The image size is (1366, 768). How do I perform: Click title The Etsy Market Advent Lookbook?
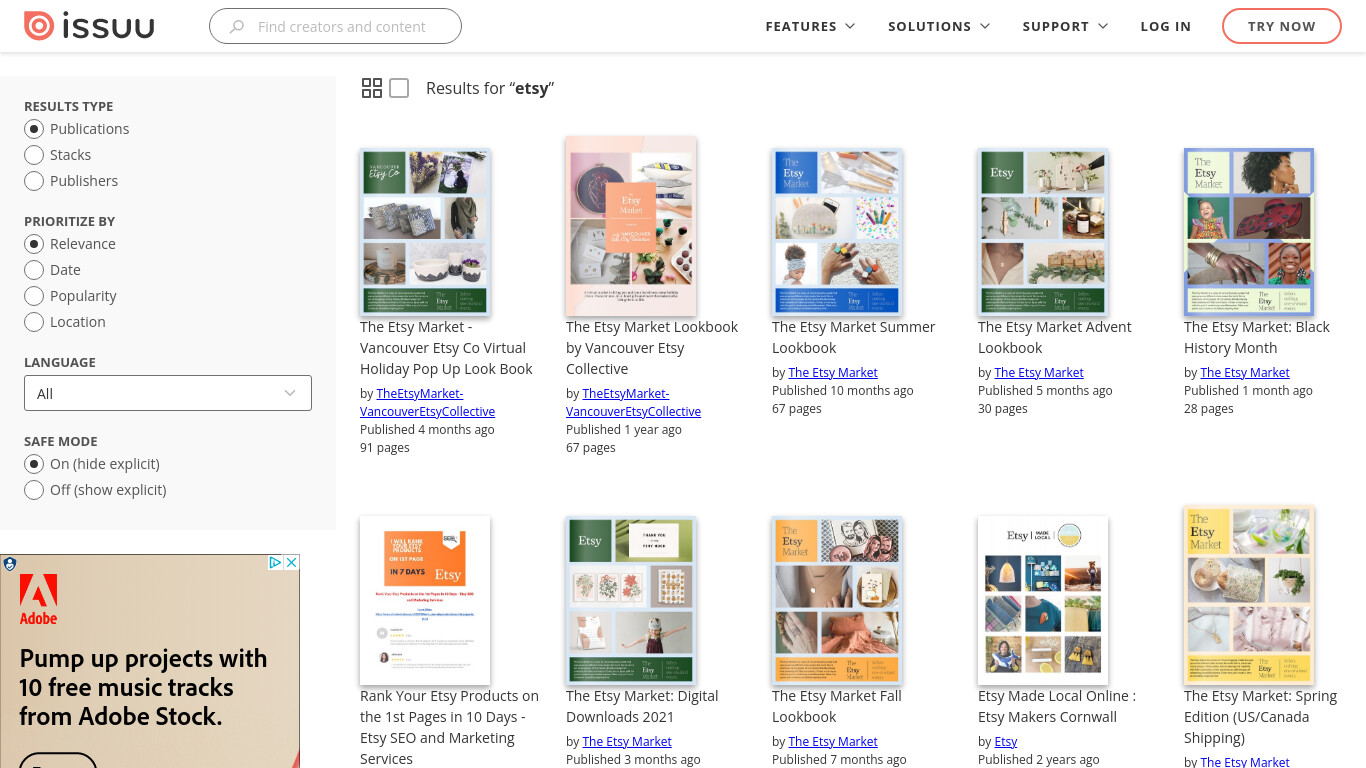click(1055, 338)
